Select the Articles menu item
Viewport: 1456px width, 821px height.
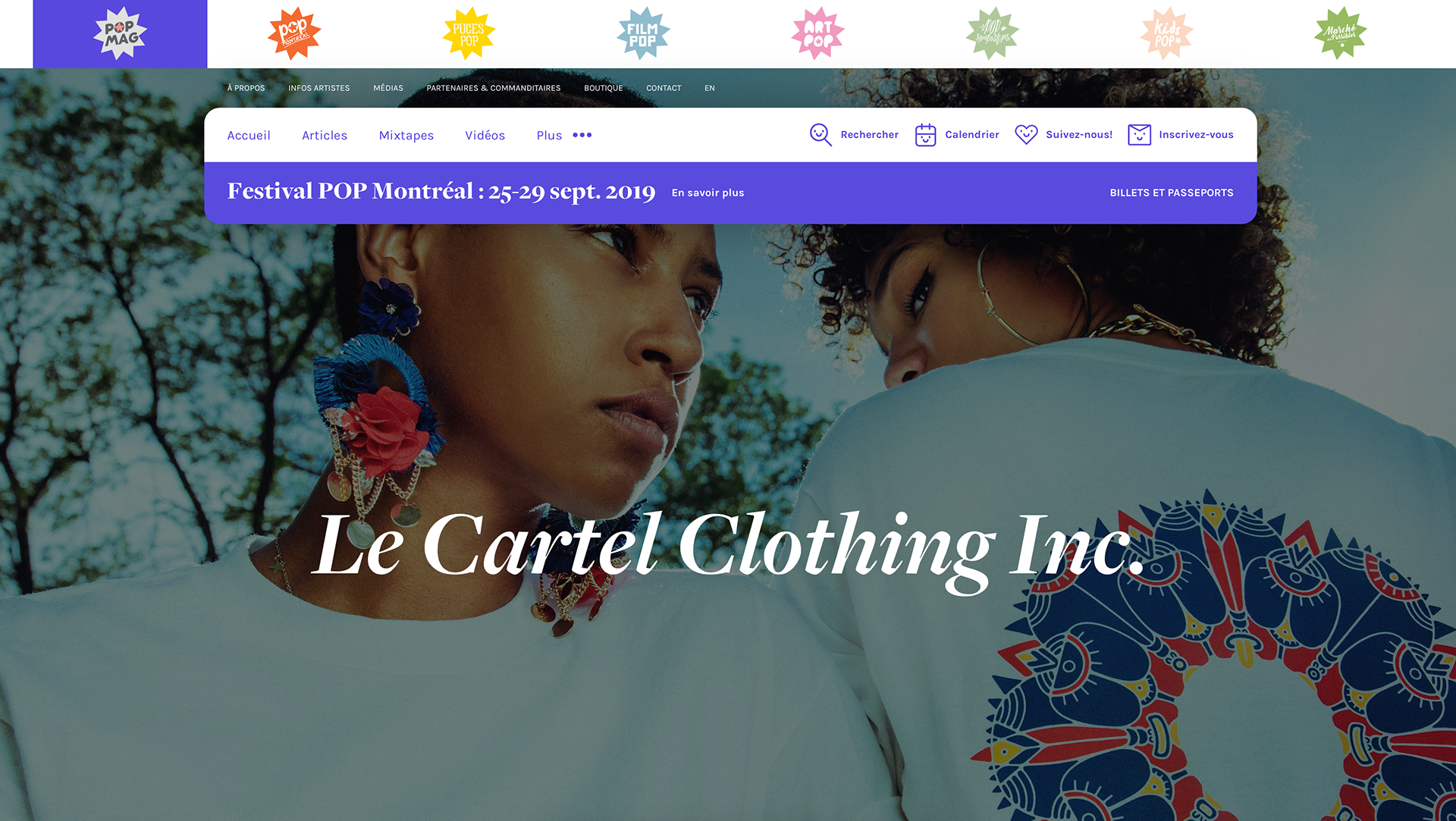pyautogui.click(x=325, y=135)
